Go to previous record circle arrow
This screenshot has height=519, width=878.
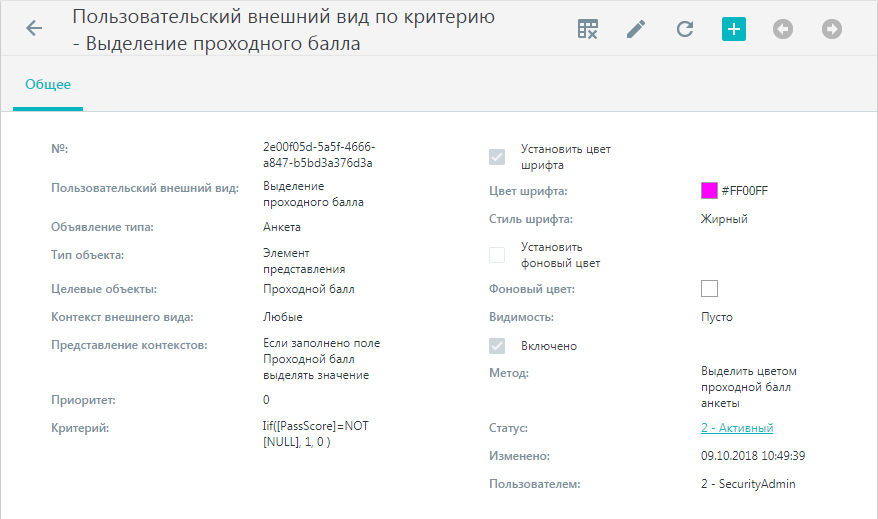[783, 29]
